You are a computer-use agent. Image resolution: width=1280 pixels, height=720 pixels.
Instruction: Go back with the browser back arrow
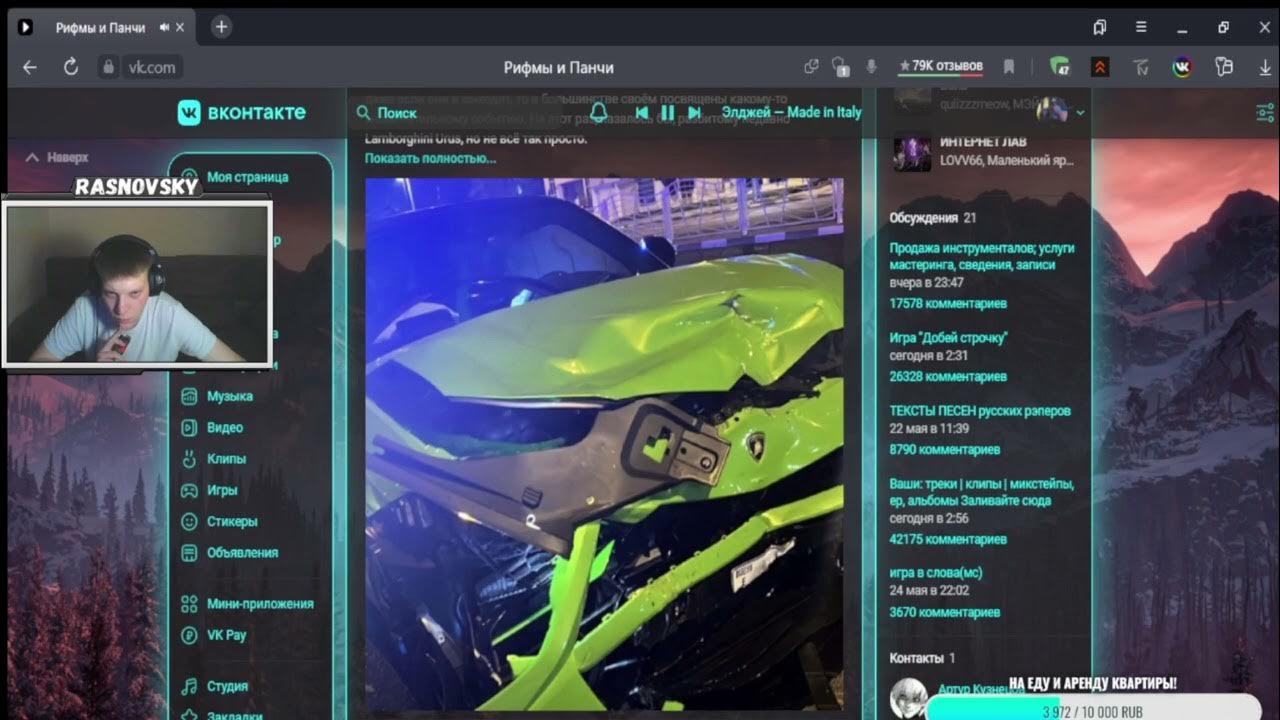click(30, 67)
